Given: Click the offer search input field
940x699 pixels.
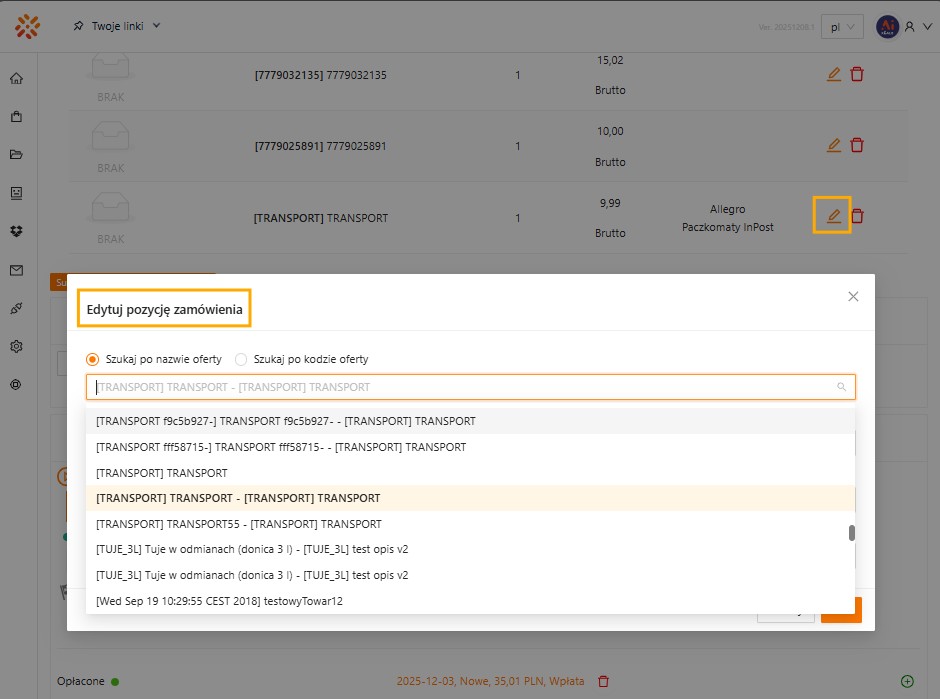Looking at the screenshot, I should tap(460, 387).
